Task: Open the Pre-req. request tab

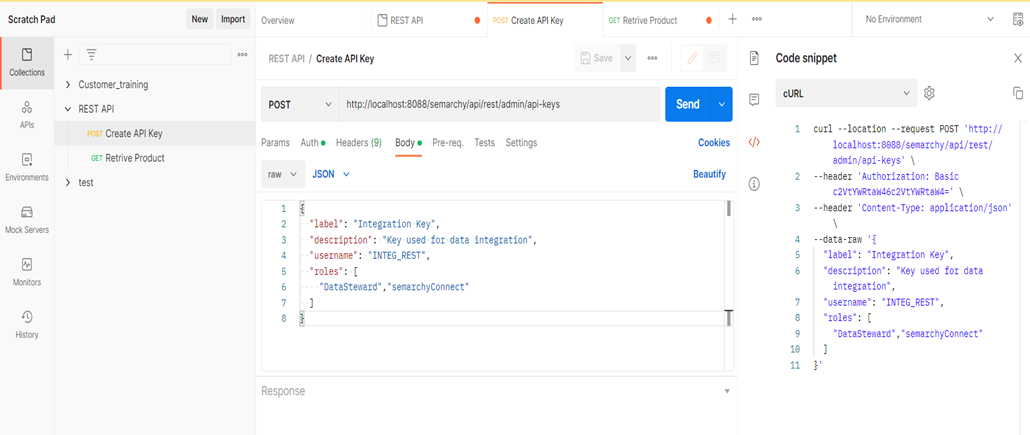Action: tap(448, 143)
